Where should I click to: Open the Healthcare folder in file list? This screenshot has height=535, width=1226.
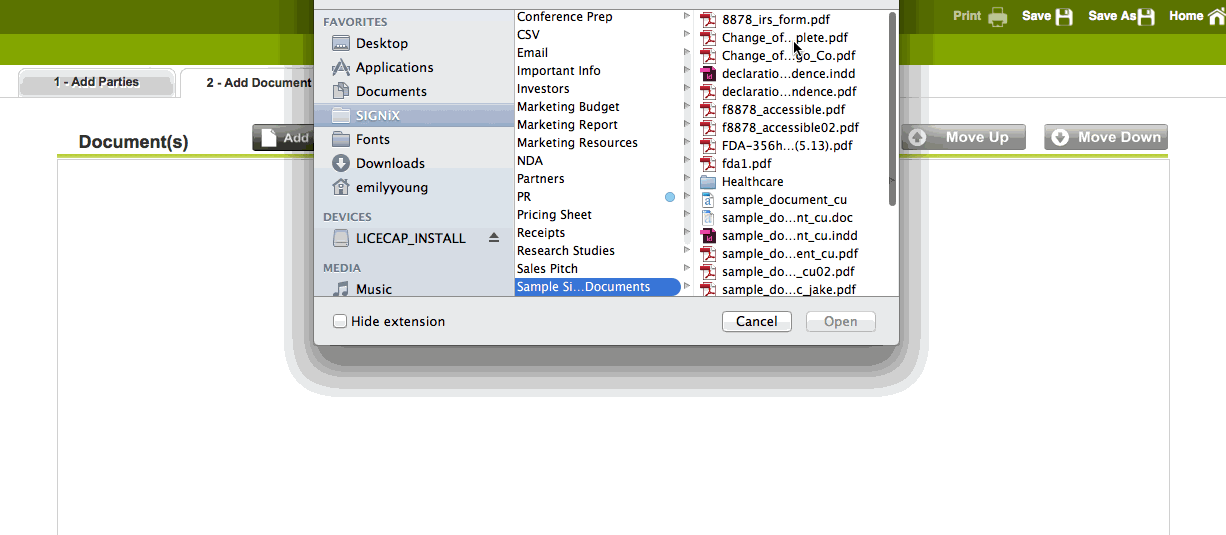pyautogui.click(x=752, y=182)
